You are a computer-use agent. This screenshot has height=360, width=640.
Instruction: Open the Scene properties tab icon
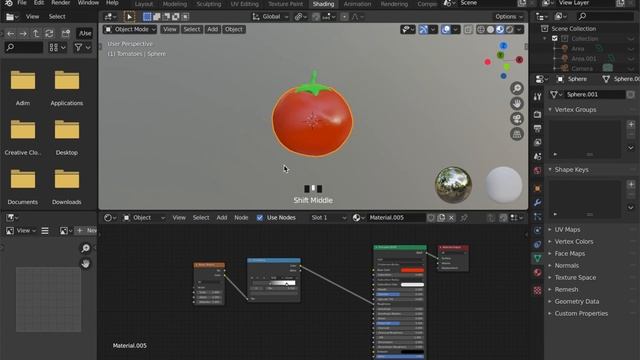click(537, 156)
